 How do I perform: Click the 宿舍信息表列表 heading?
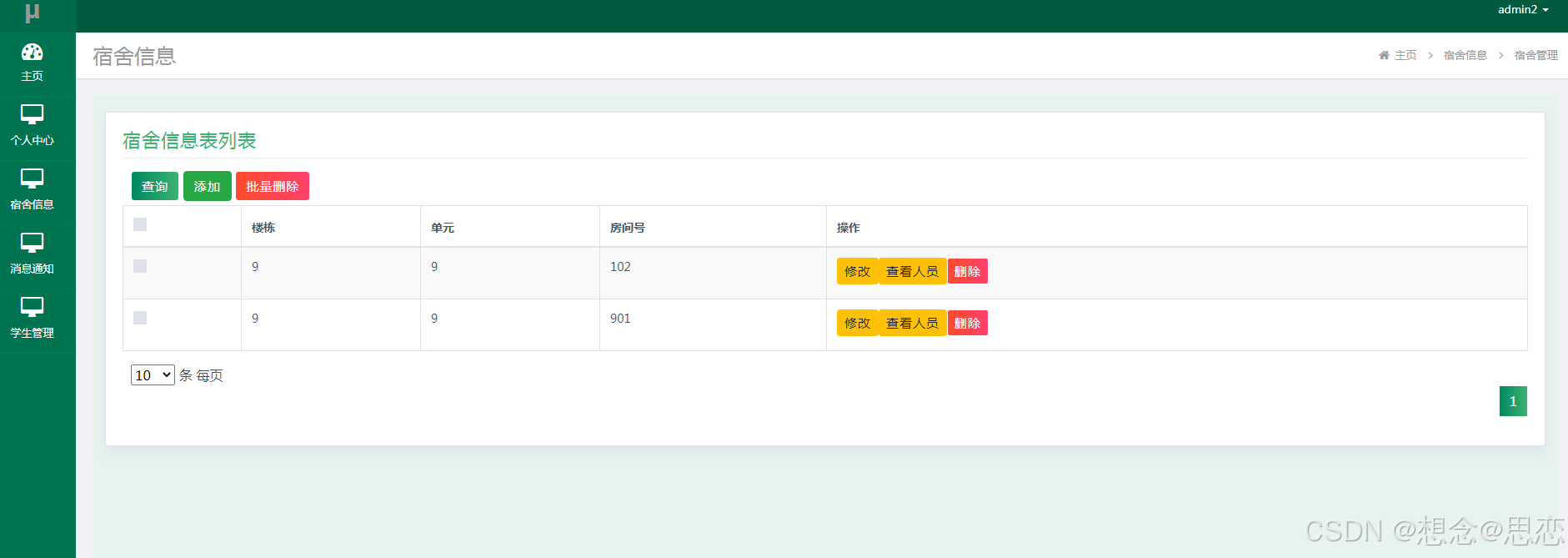click(189, 141)
